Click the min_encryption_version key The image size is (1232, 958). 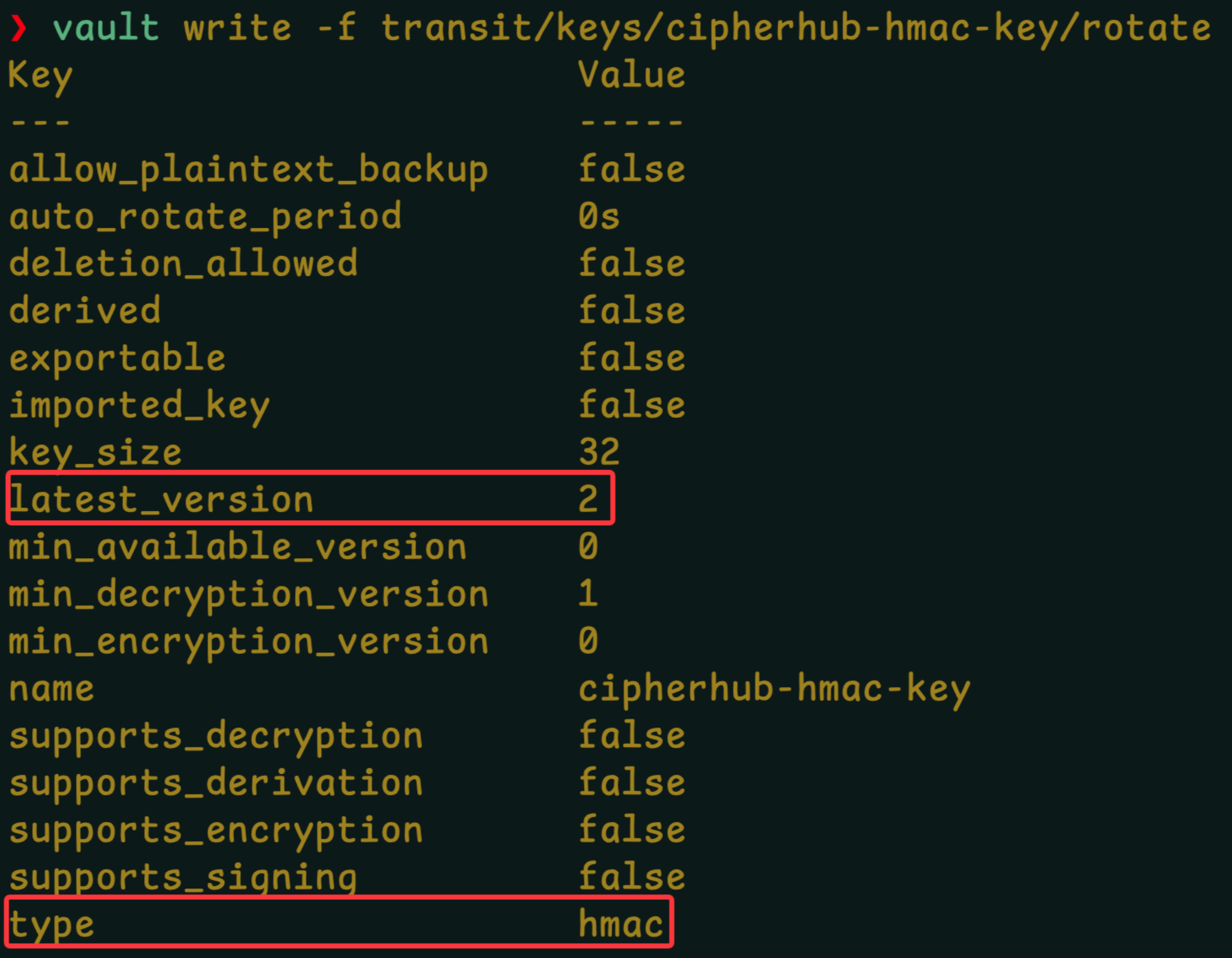249,641
